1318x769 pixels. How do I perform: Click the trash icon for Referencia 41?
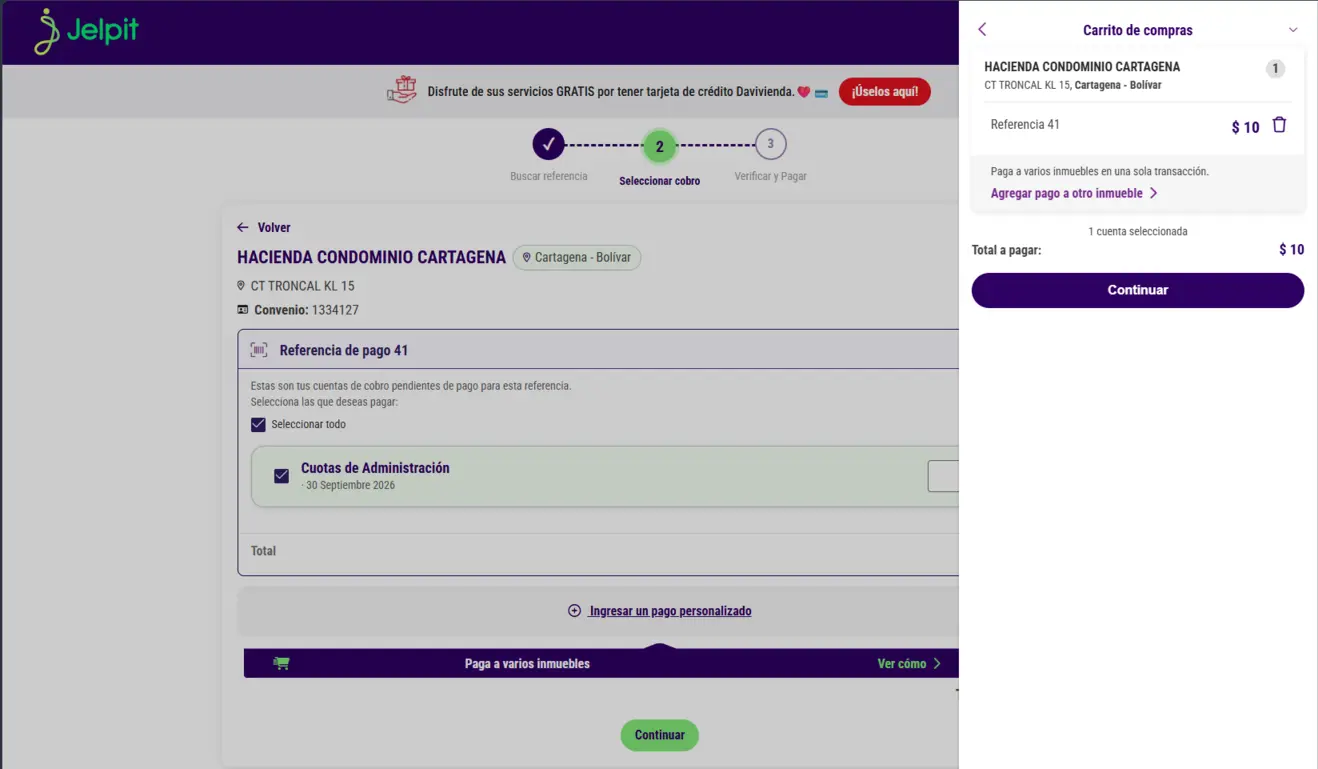pos(1279,125)
